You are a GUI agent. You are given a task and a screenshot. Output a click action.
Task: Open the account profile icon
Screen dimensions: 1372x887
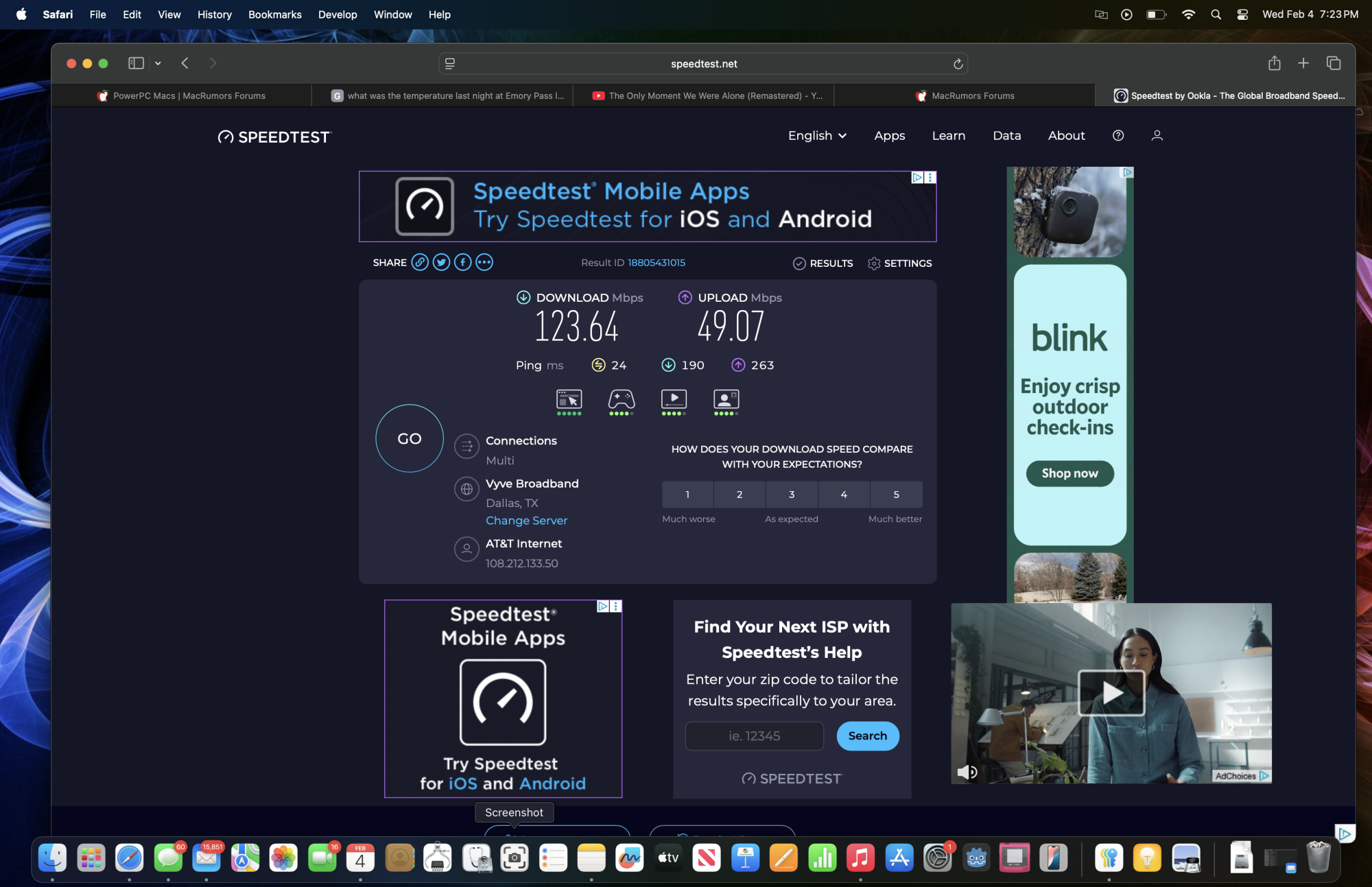pos(1157,136)
